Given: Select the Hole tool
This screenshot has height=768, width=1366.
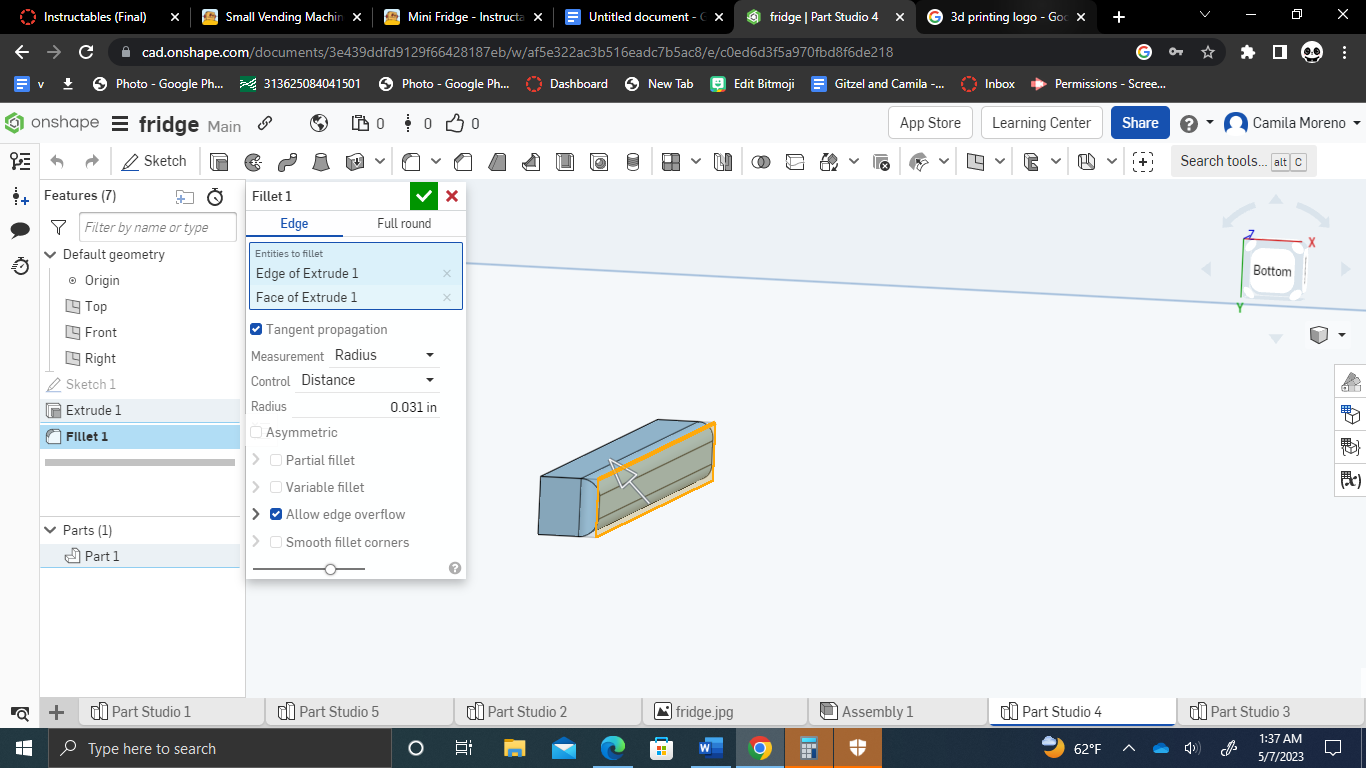Looking at the screenshot, I should (597, 161).
